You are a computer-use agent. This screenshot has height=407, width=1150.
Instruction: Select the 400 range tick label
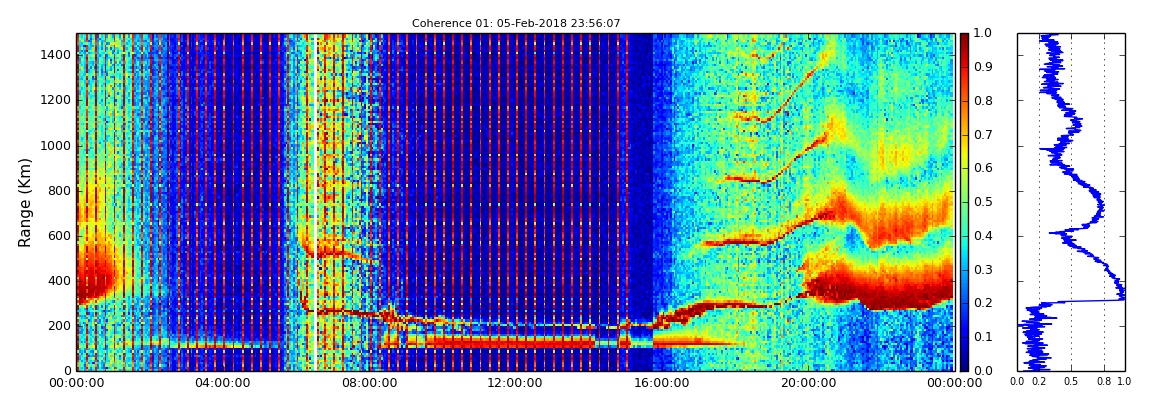(x=59, y=281)
